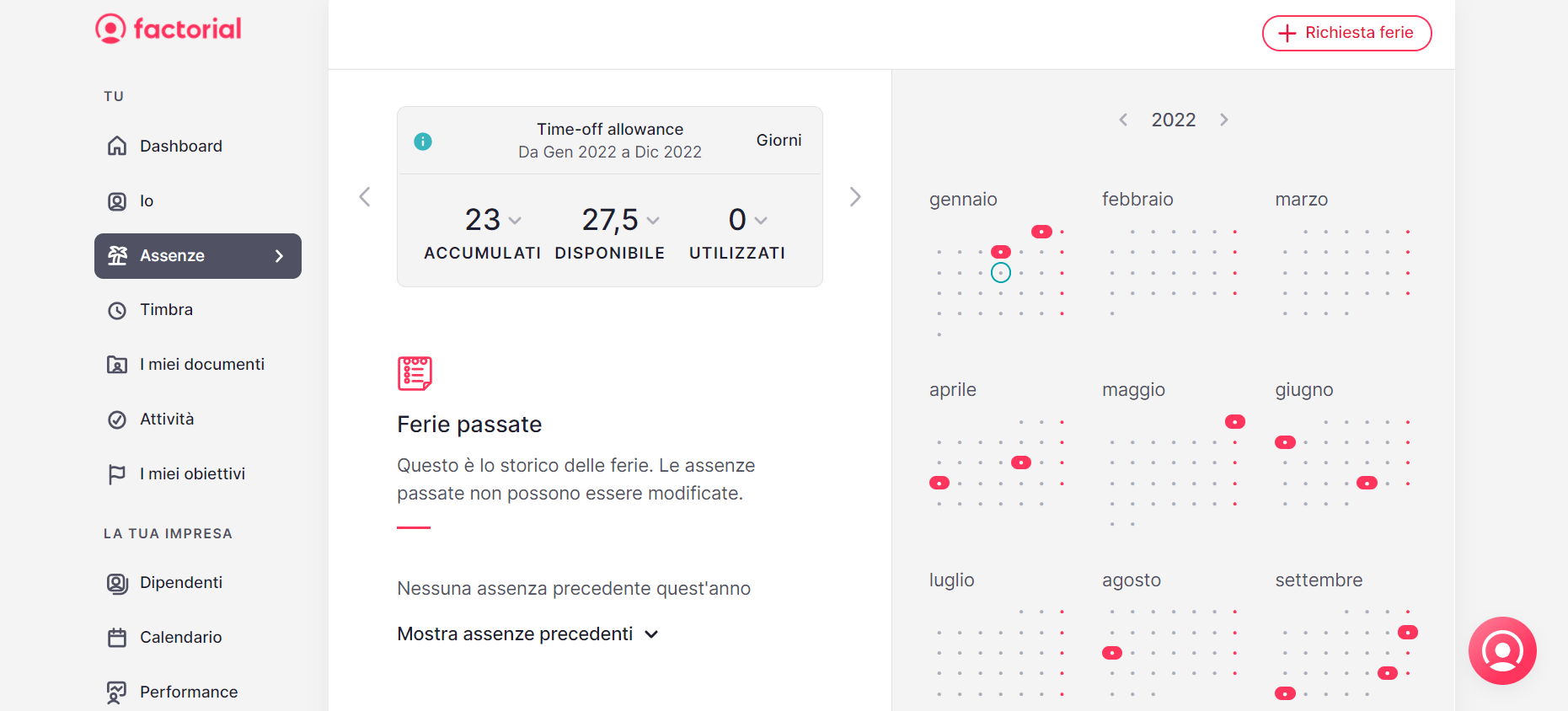This screenshot has width=1568, height=711.
Task: Expand the ACCUMULATI dropdown
Action: (x=515, y=220)
